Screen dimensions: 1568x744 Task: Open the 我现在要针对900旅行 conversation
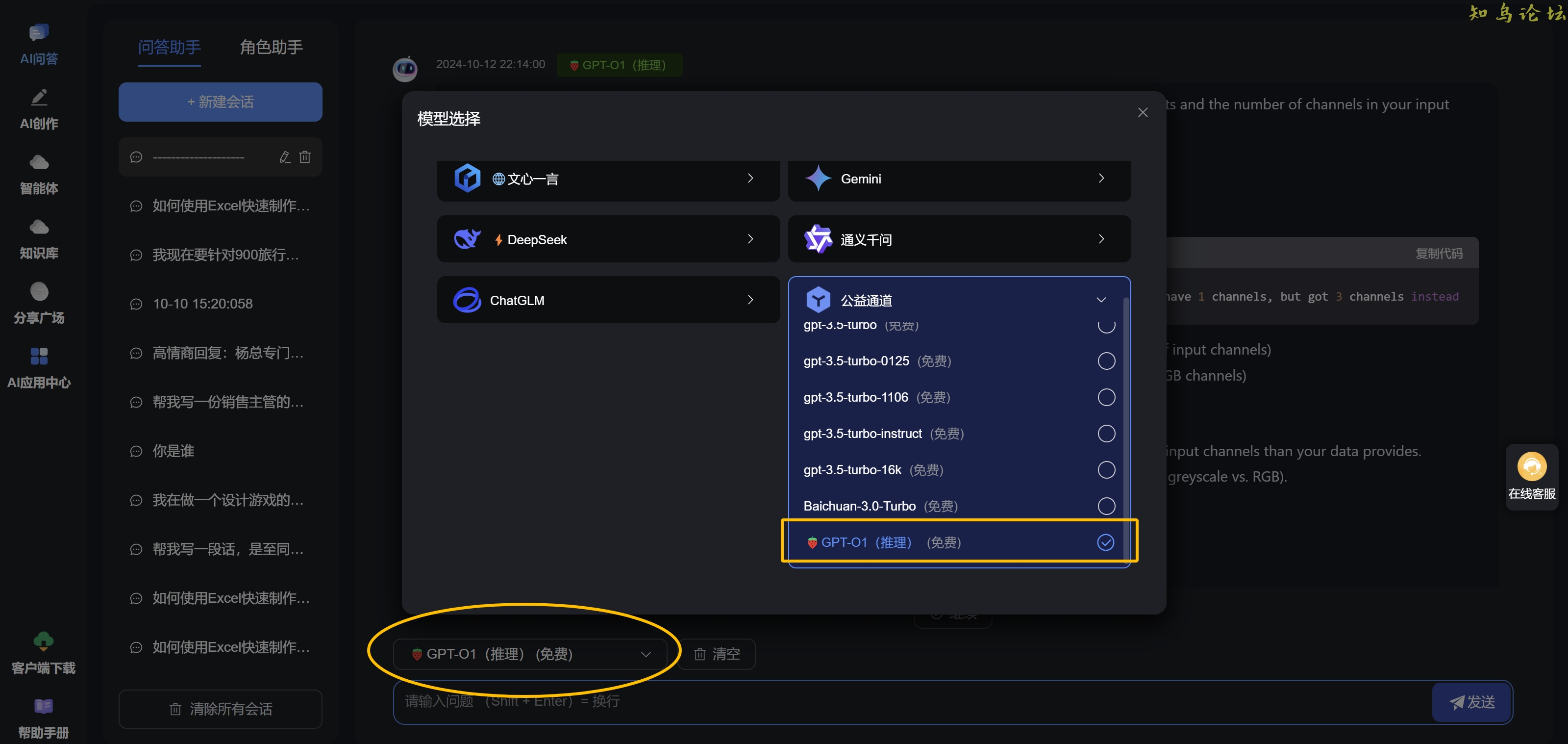(x=221, y=255)
